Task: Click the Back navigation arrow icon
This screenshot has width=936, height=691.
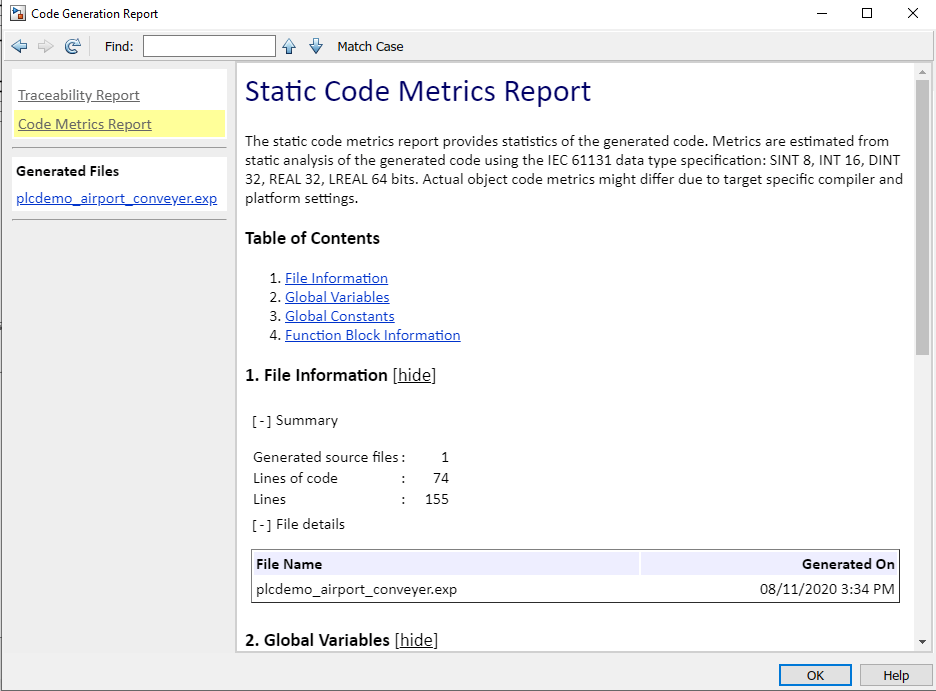Action: 19,46
